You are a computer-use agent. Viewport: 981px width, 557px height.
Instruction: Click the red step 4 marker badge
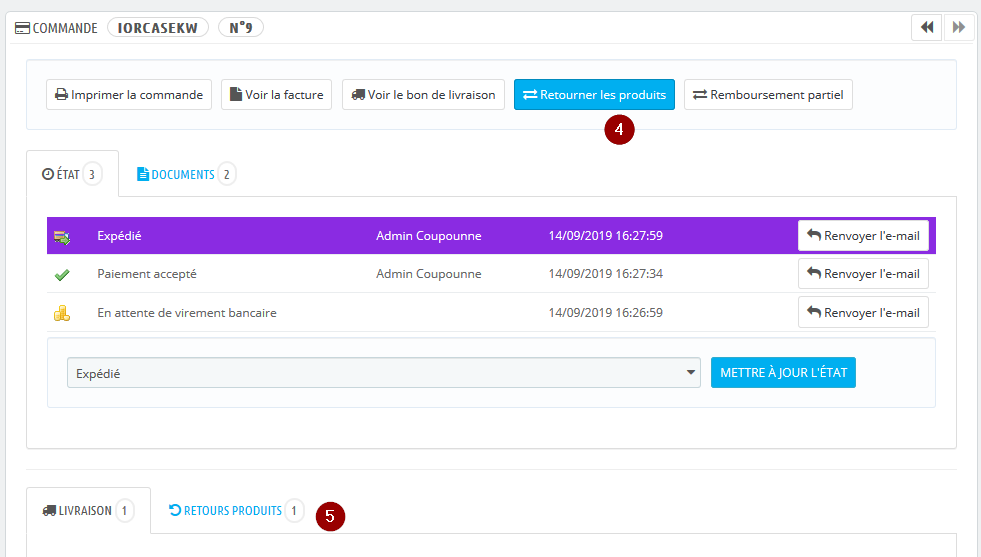620,130
